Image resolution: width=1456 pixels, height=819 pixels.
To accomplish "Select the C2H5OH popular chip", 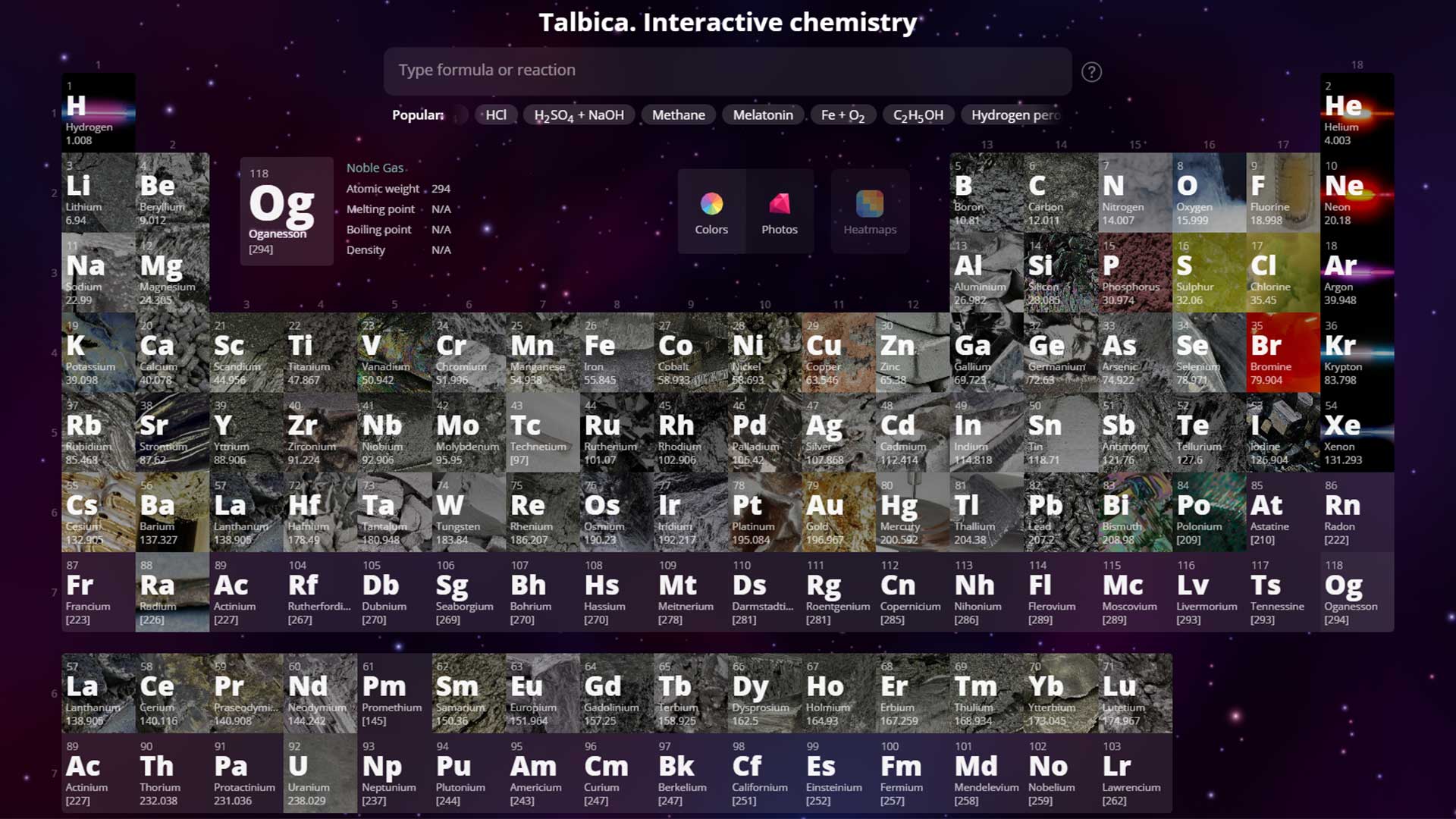I will click(918, 115).
